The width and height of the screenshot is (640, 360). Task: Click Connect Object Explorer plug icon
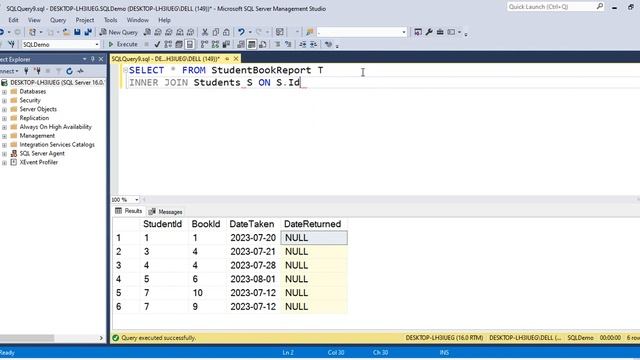[x=26, y=71]
